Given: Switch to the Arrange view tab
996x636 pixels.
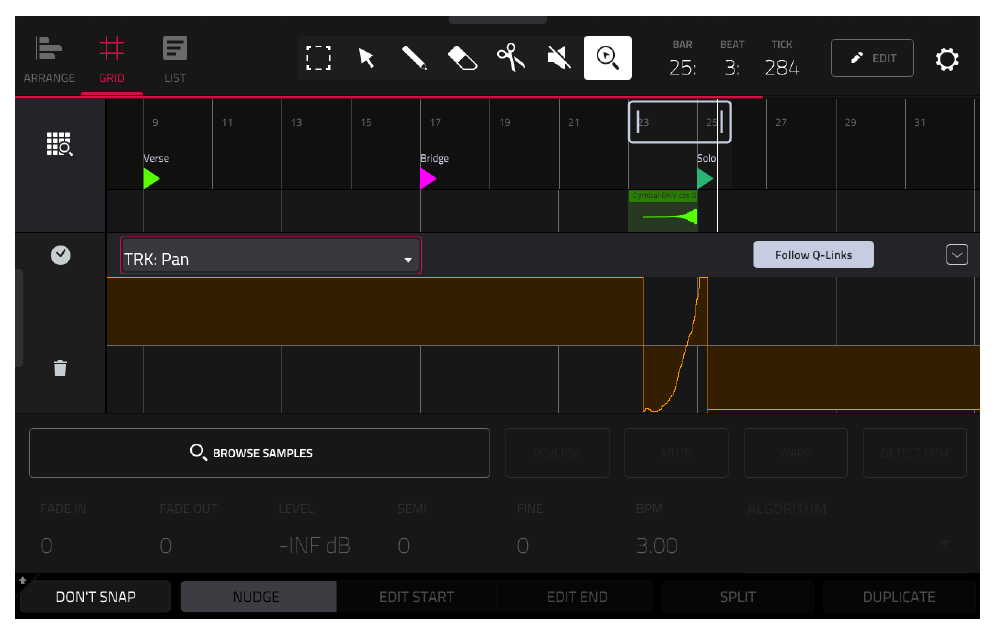Looking at the screenshot, I should (x=49, y=60).
